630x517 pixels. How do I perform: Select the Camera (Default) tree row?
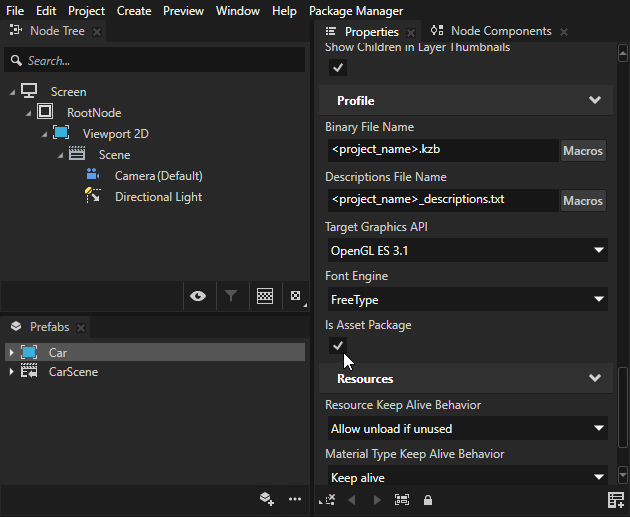click(158, 176)
